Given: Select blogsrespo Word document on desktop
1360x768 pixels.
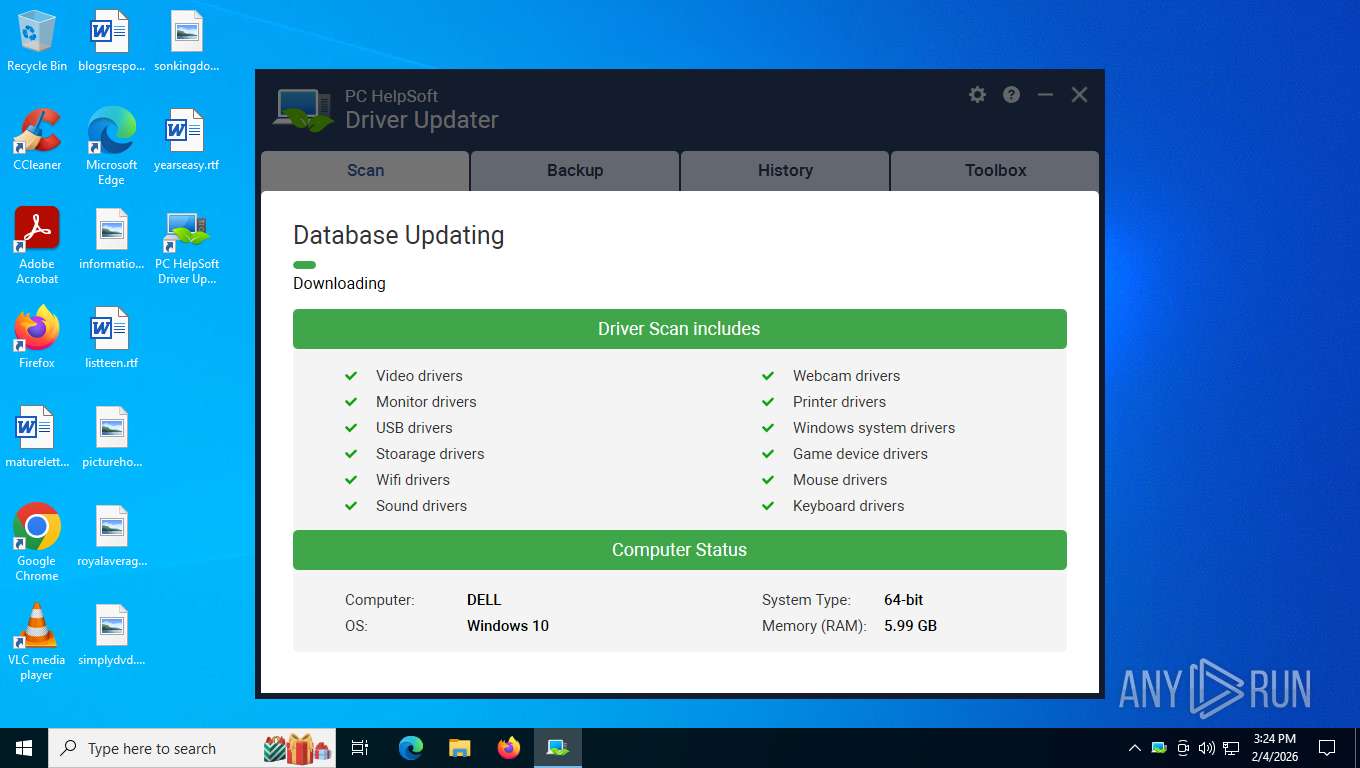Looking at the screenshot, I should [x=111, y=41].
